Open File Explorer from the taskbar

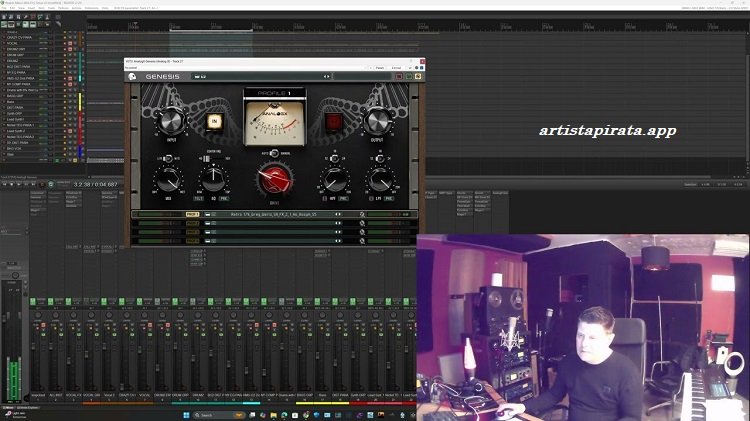coord(274,415)
